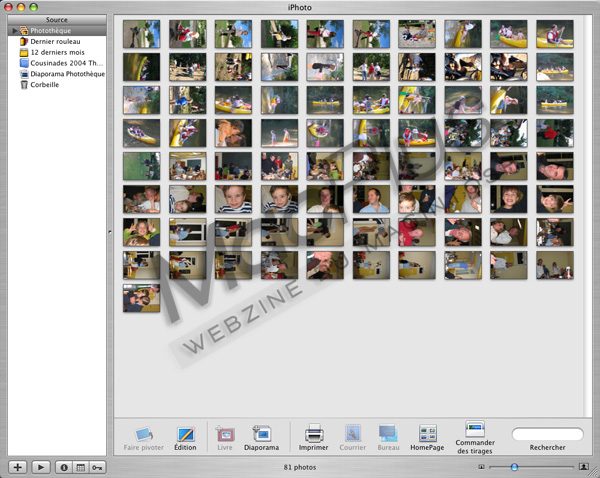Select 12 derniers mois album
Image resolution: width=600 pixels, height=478 pixels.
[x=57, y=52]
